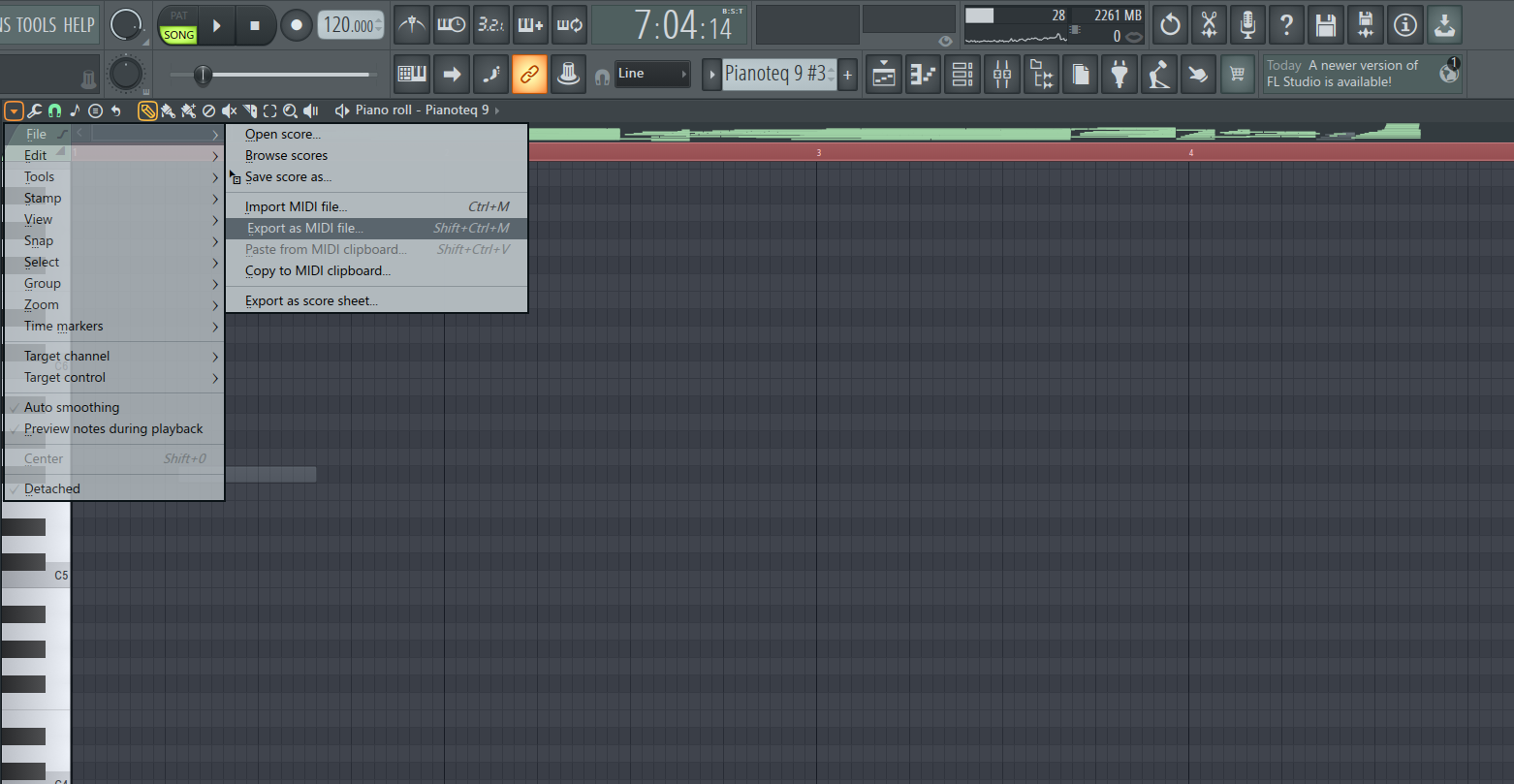
Task: Toggle loop recording
Action: pyautogui.click(x=569, y=25)
